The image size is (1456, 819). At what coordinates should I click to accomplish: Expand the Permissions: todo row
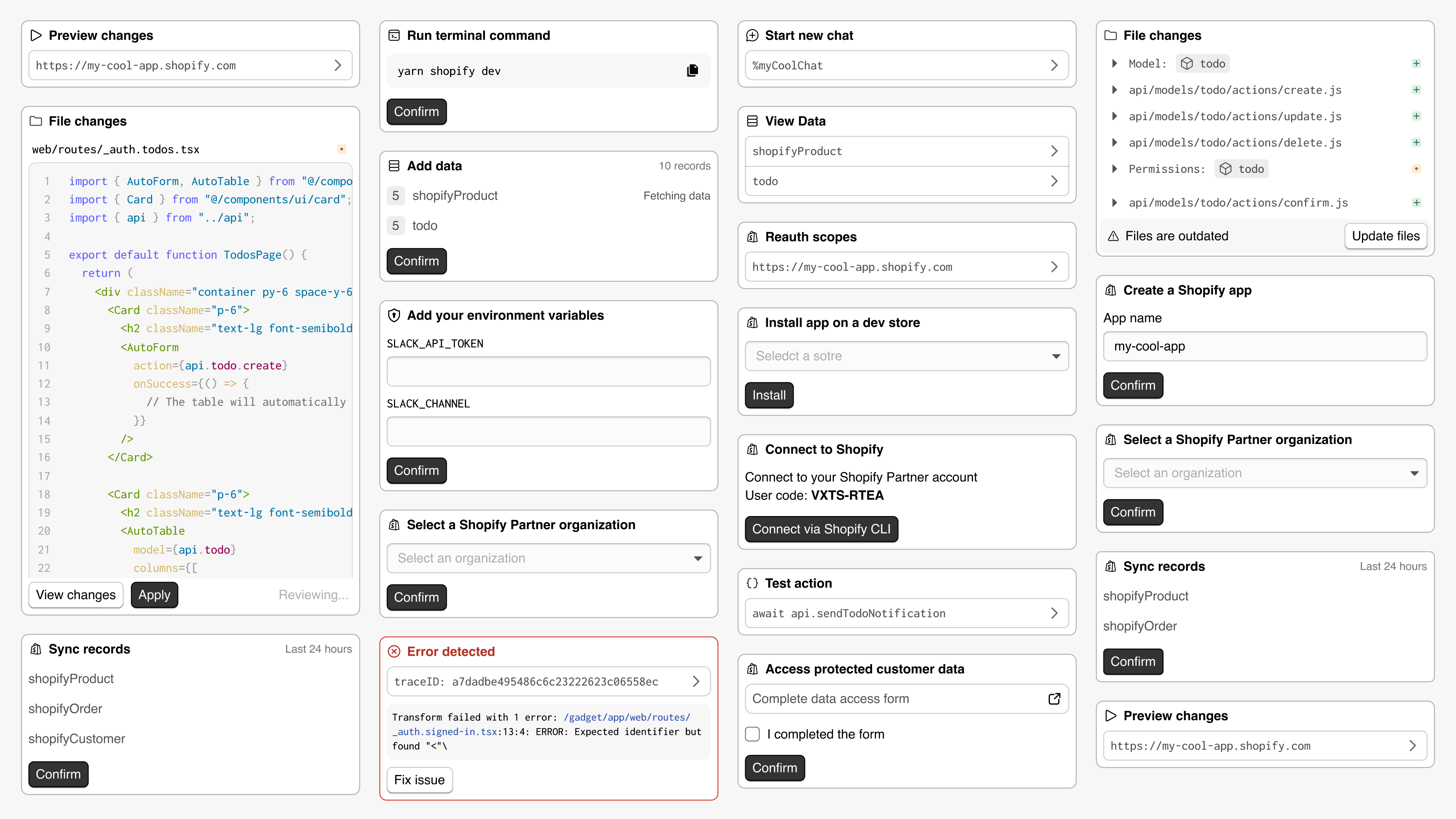(x=1114, y=169)
